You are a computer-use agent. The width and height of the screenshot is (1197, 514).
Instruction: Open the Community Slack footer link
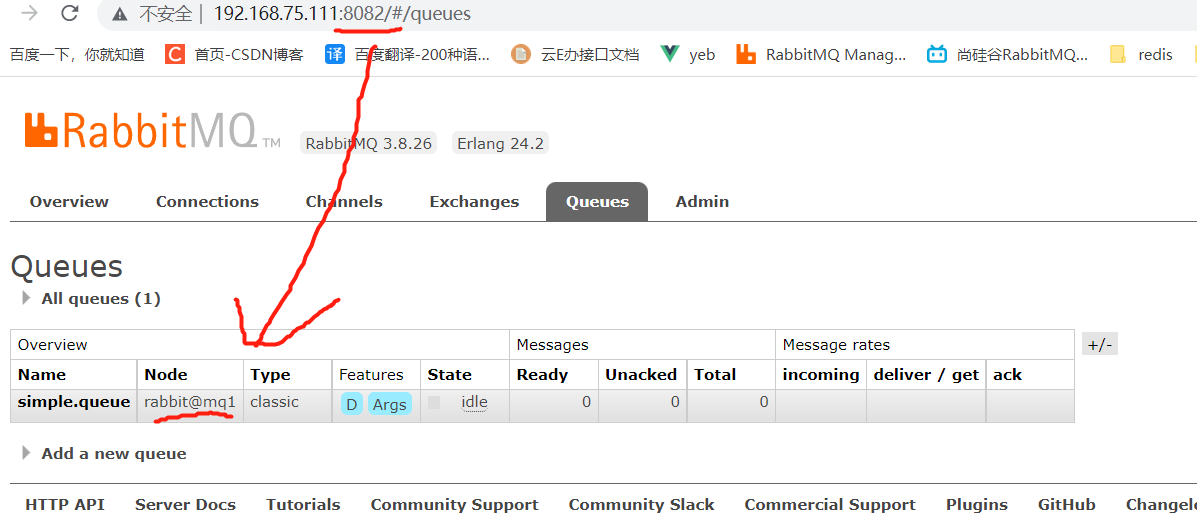point(641,505)
